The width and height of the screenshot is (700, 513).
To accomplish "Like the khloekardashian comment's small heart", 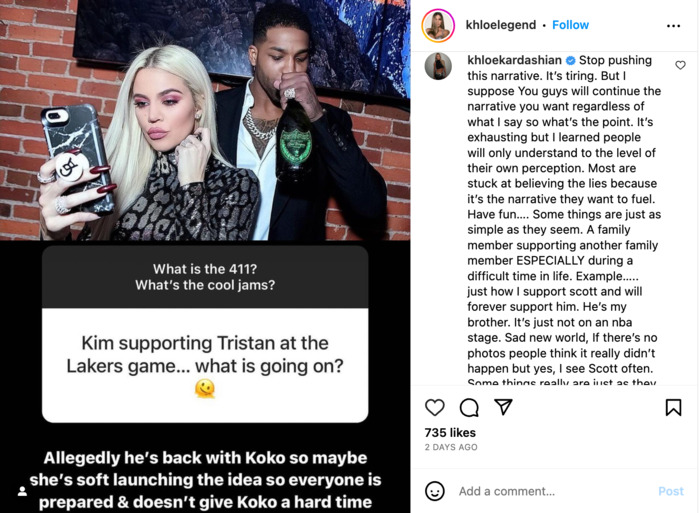I will (x=680, y=65).
